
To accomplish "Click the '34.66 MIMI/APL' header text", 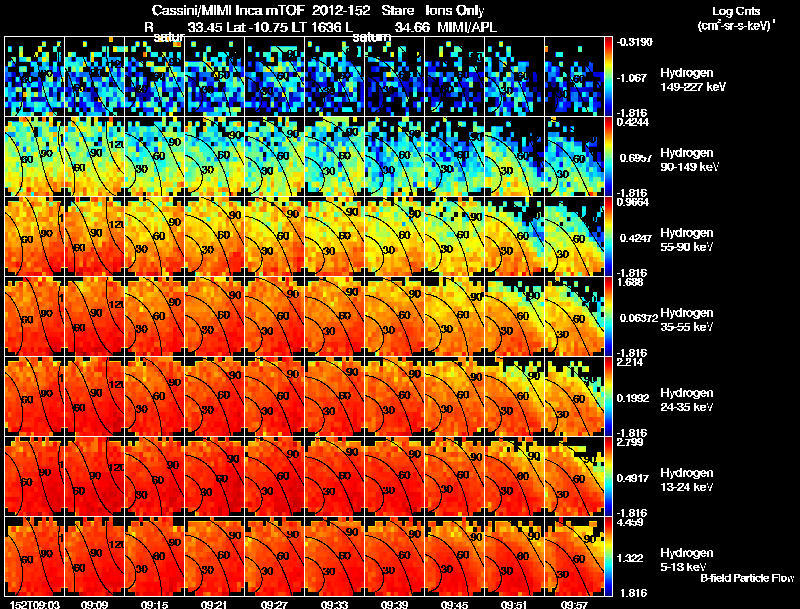I will [445, 28].
